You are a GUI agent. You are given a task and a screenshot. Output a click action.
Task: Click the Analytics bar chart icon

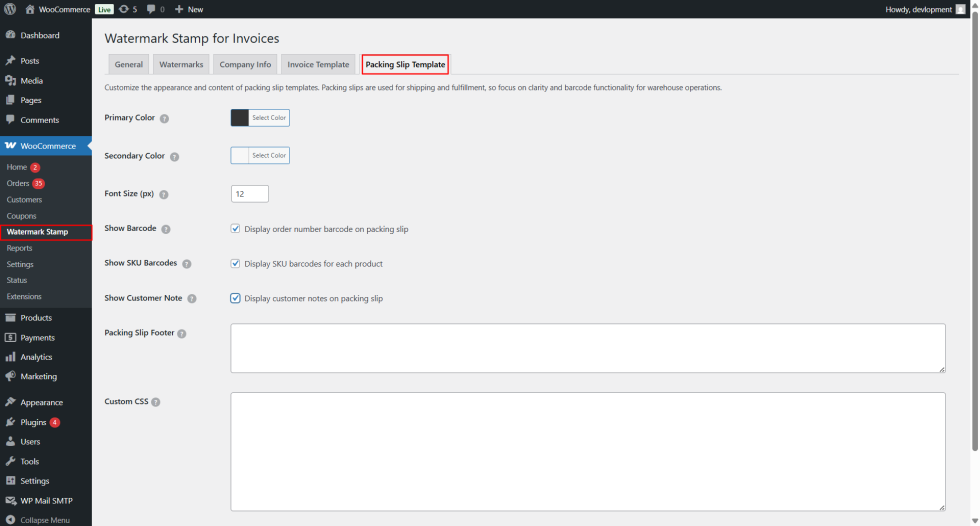10,357
